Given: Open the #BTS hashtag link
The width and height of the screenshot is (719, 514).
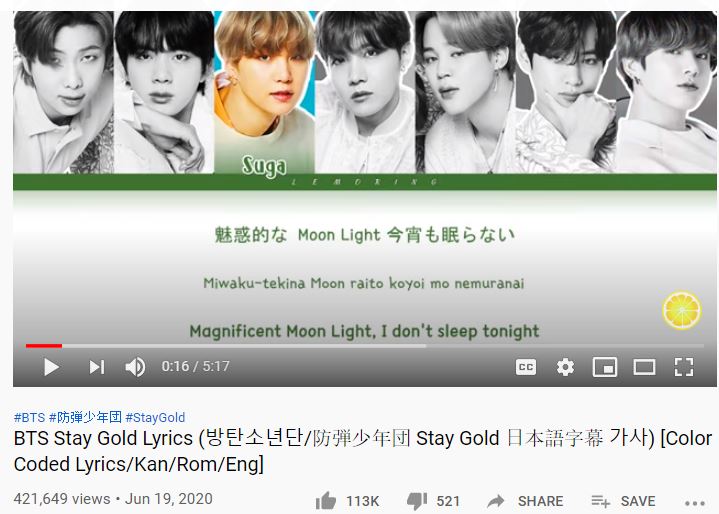Looking at the screenshot, I should coord(29,417).
